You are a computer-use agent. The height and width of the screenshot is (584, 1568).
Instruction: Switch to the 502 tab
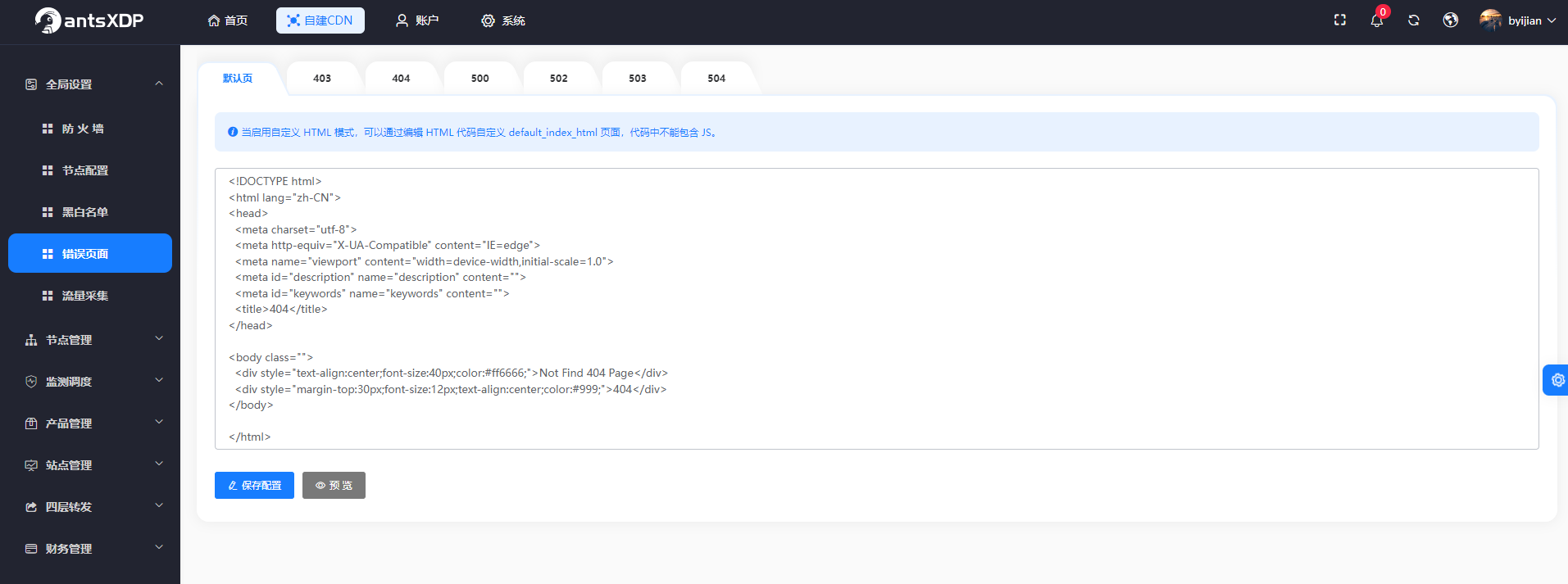point(559,79)
